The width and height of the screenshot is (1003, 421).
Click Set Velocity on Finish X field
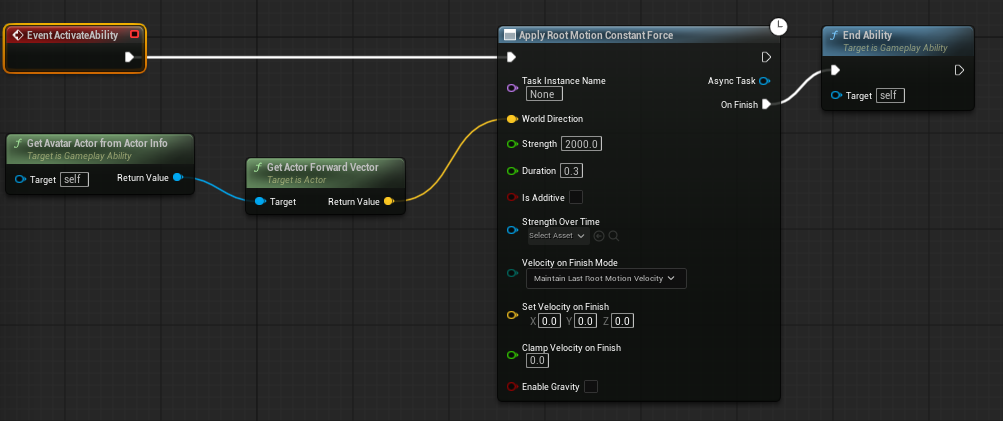[x=549, y=321]
